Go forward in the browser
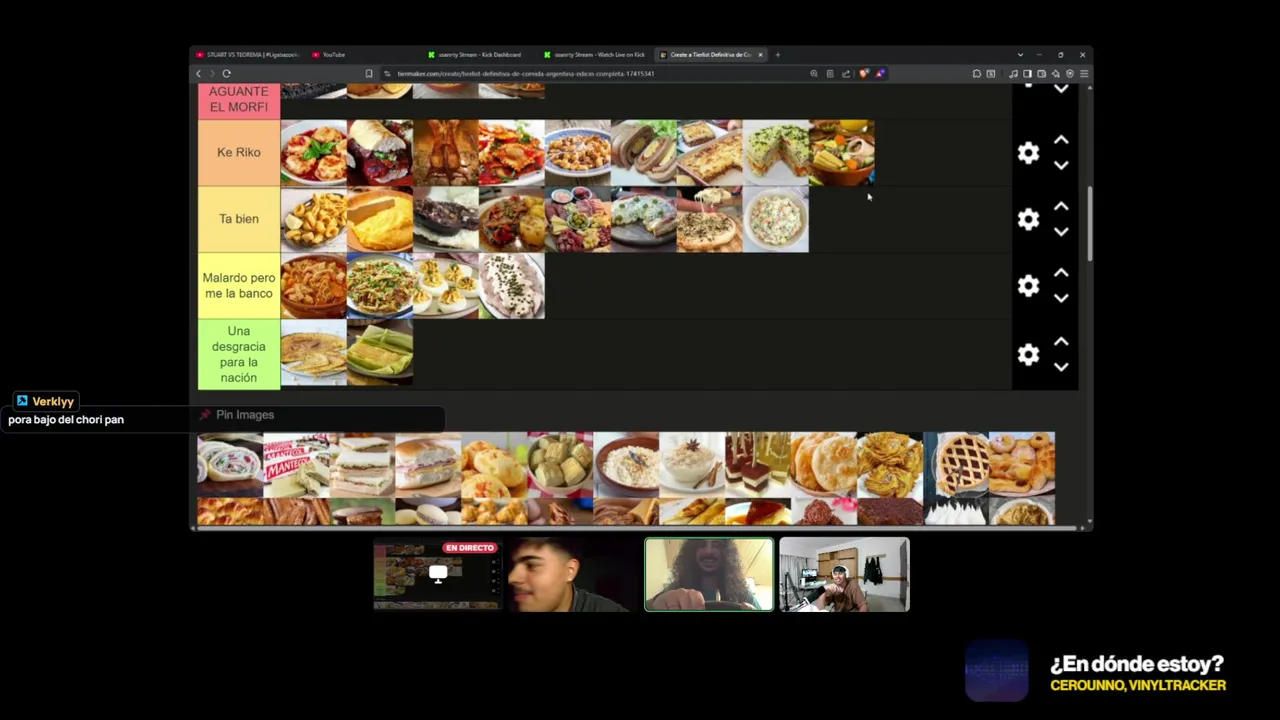 (211, 73)
